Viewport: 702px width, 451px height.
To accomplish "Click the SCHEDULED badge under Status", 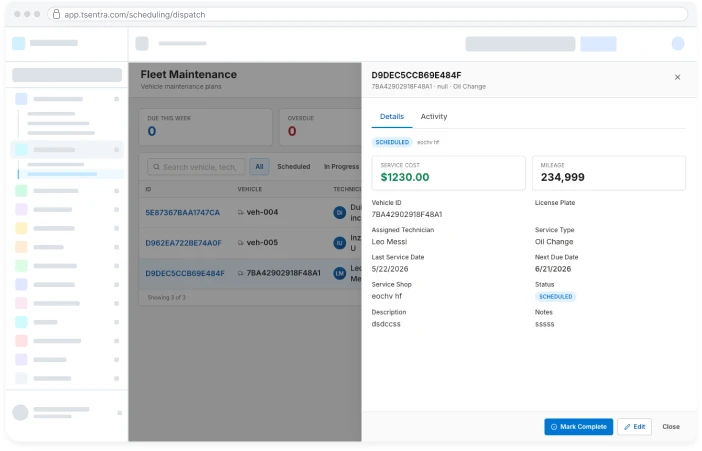I will (x=555, y=296).
